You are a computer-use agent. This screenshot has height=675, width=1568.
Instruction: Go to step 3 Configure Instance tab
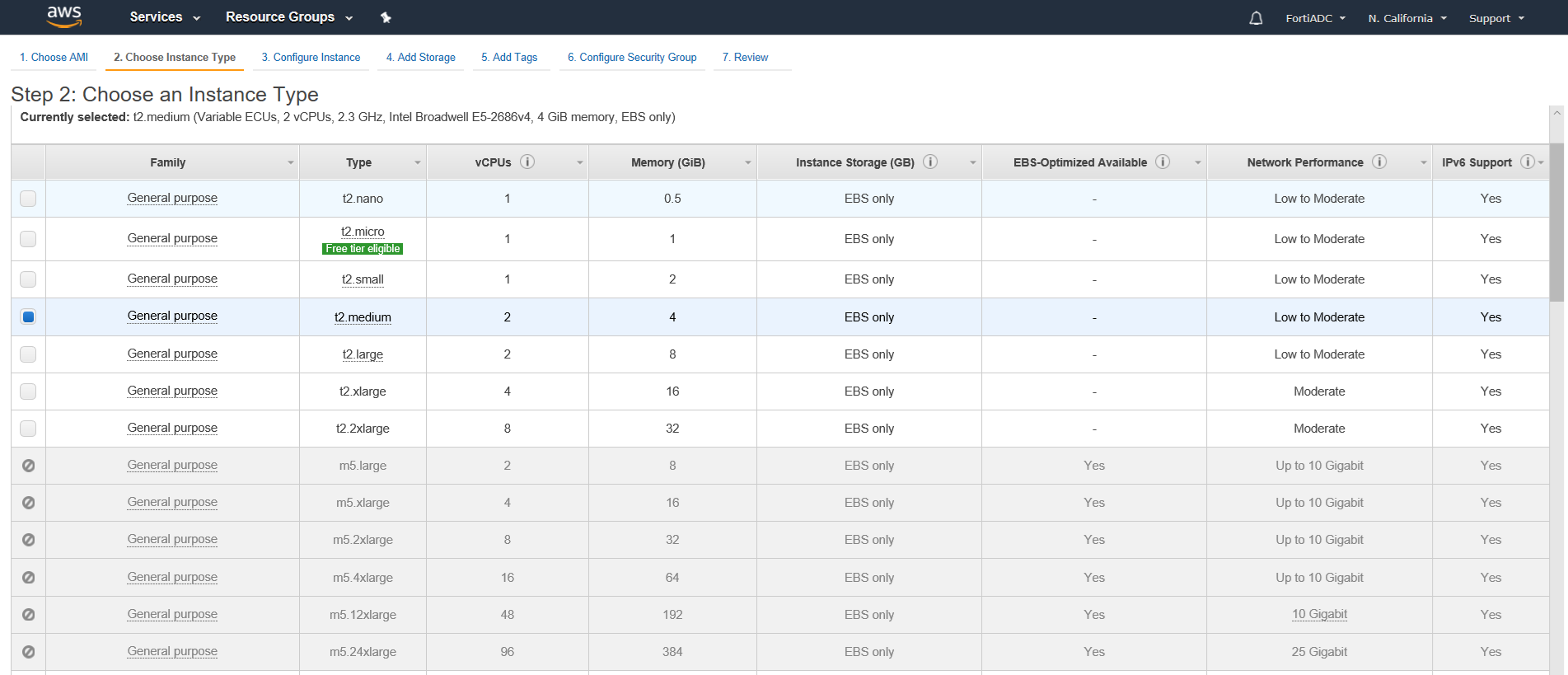pyautogui.click(x=311, y=58)
